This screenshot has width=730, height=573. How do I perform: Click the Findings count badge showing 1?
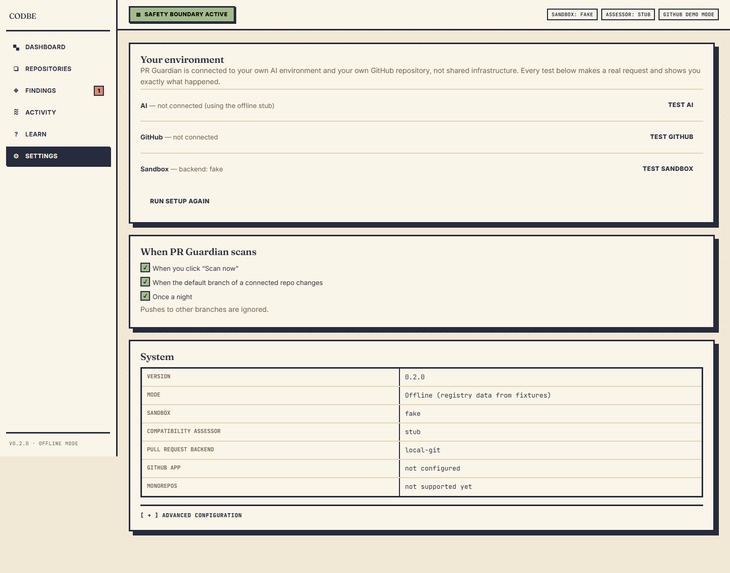point(99,91)
